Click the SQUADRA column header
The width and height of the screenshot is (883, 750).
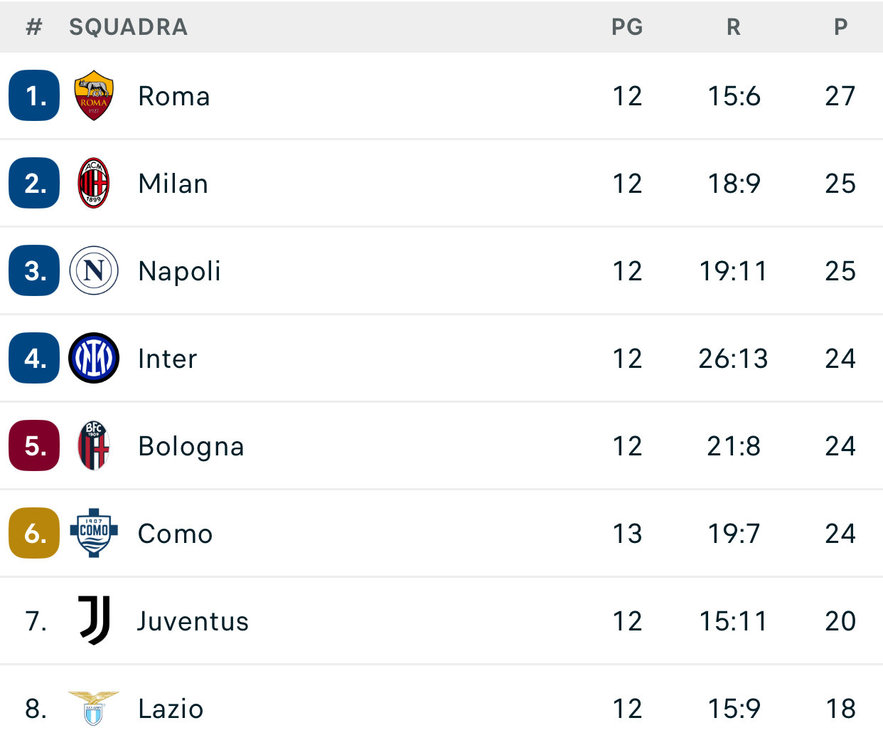coord(128,28)
